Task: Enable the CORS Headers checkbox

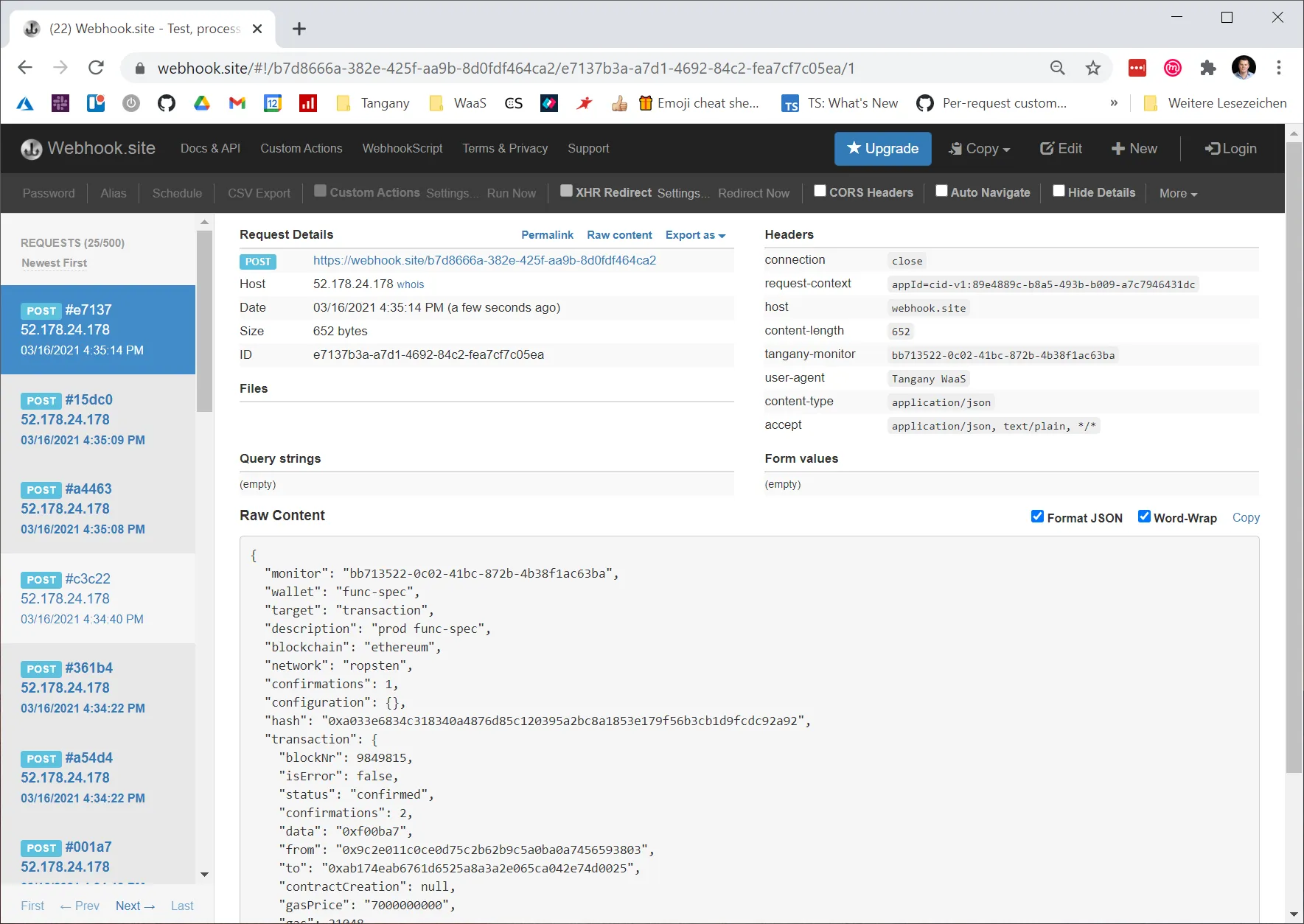Action: [820, 191]
